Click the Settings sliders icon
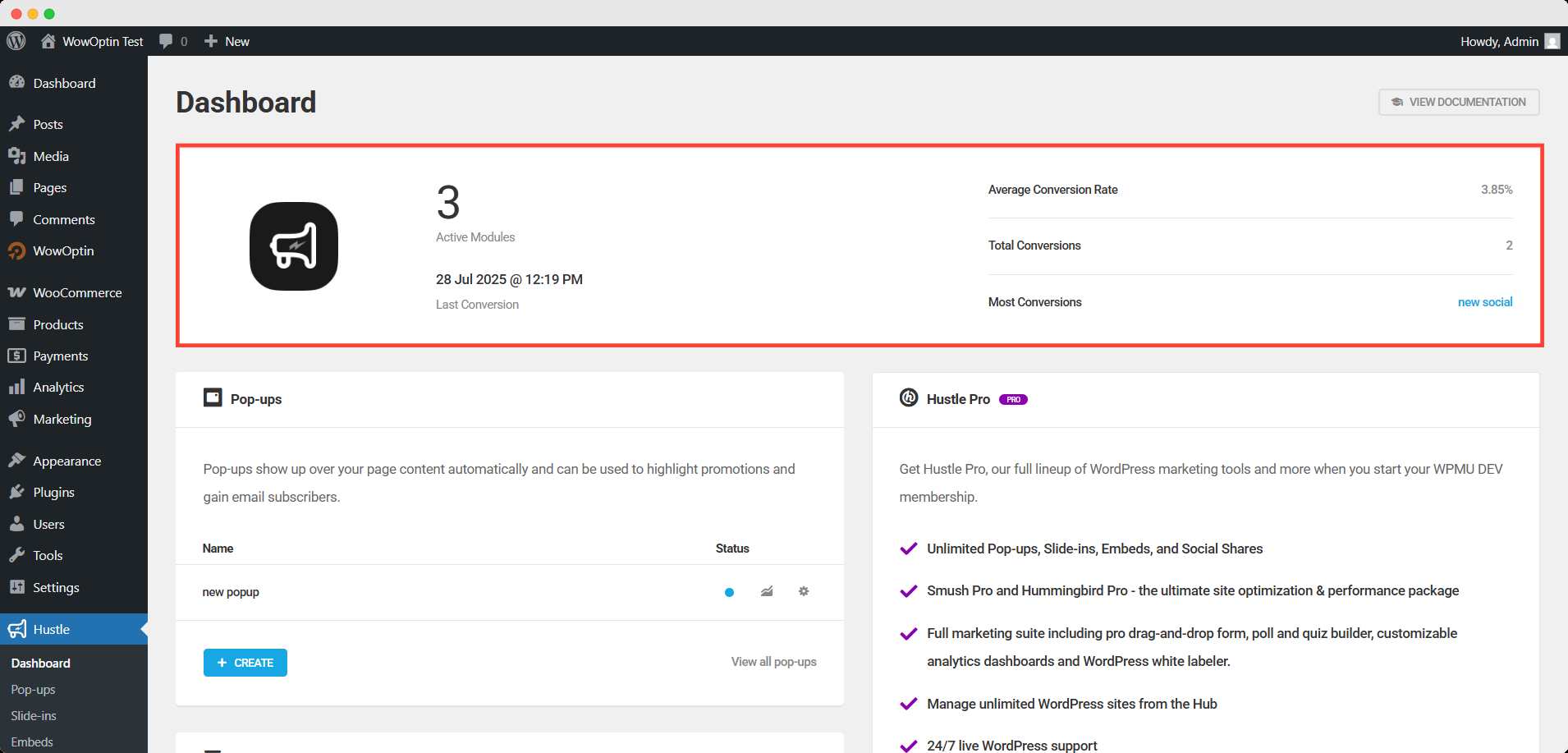 pyautogui.click(x=16, y=587)
